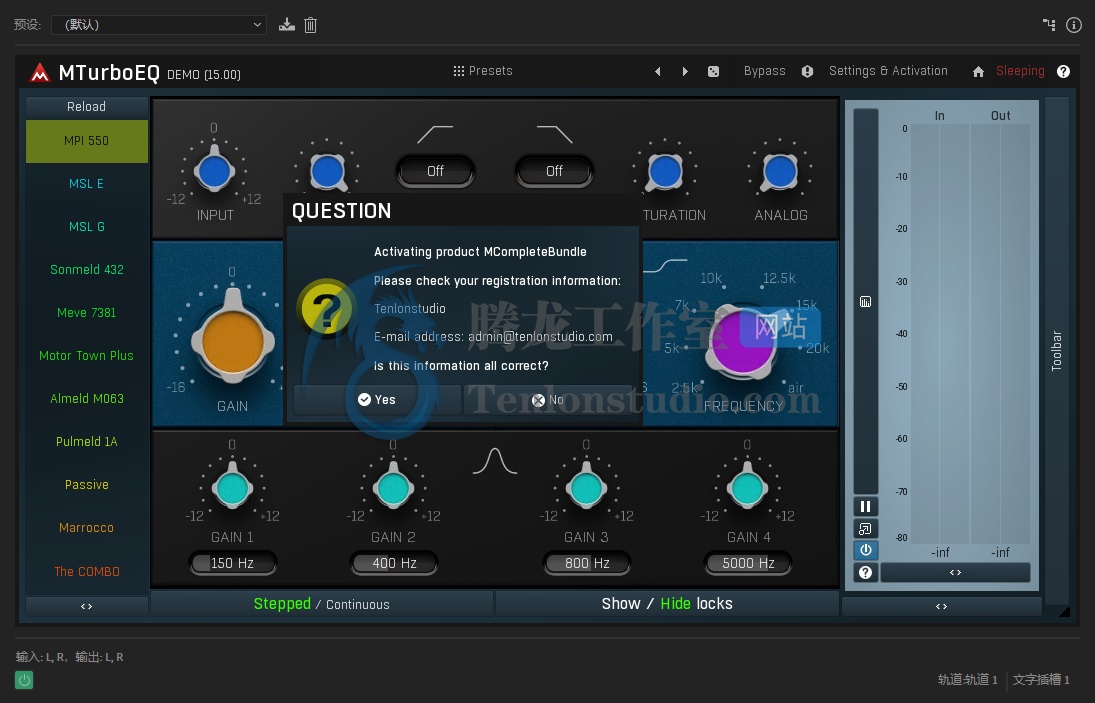Open the 800 Hz frequency selector

pyautogui.click(x=587, y=563)
